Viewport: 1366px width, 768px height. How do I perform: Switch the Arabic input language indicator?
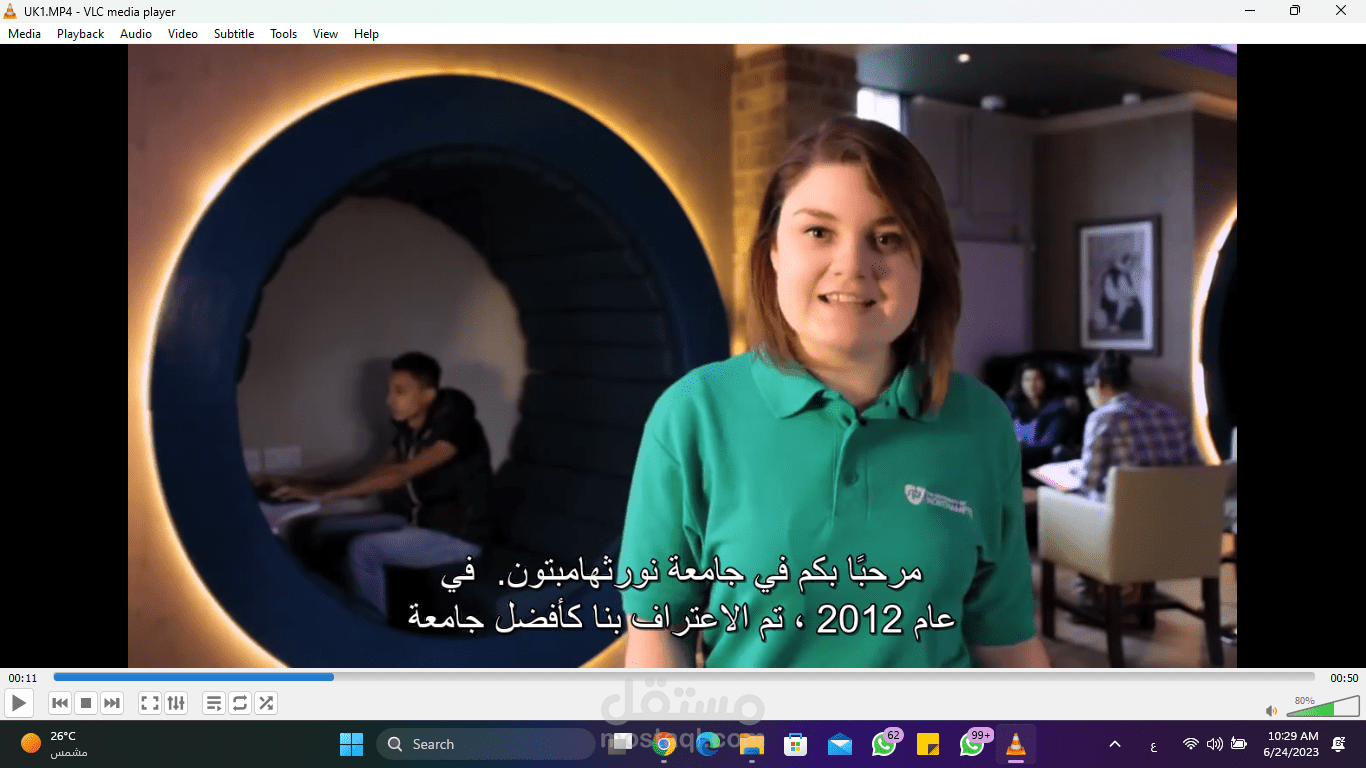tap(1153, 745)
